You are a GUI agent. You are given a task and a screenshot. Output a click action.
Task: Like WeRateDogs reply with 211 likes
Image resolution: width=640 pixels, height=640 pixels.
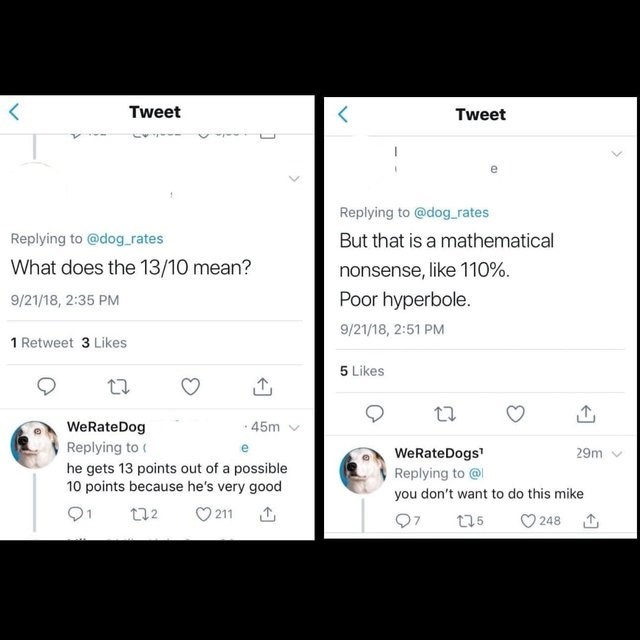pos(204,515)
